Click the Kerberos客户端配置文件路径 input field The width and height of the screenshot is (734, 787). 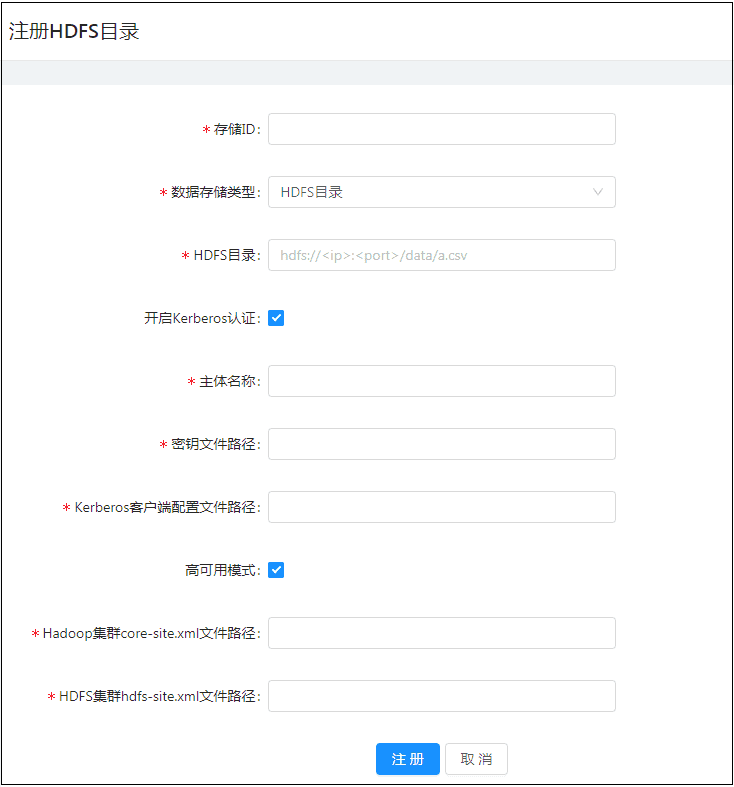pyautogui.click(x=441, y=507)
